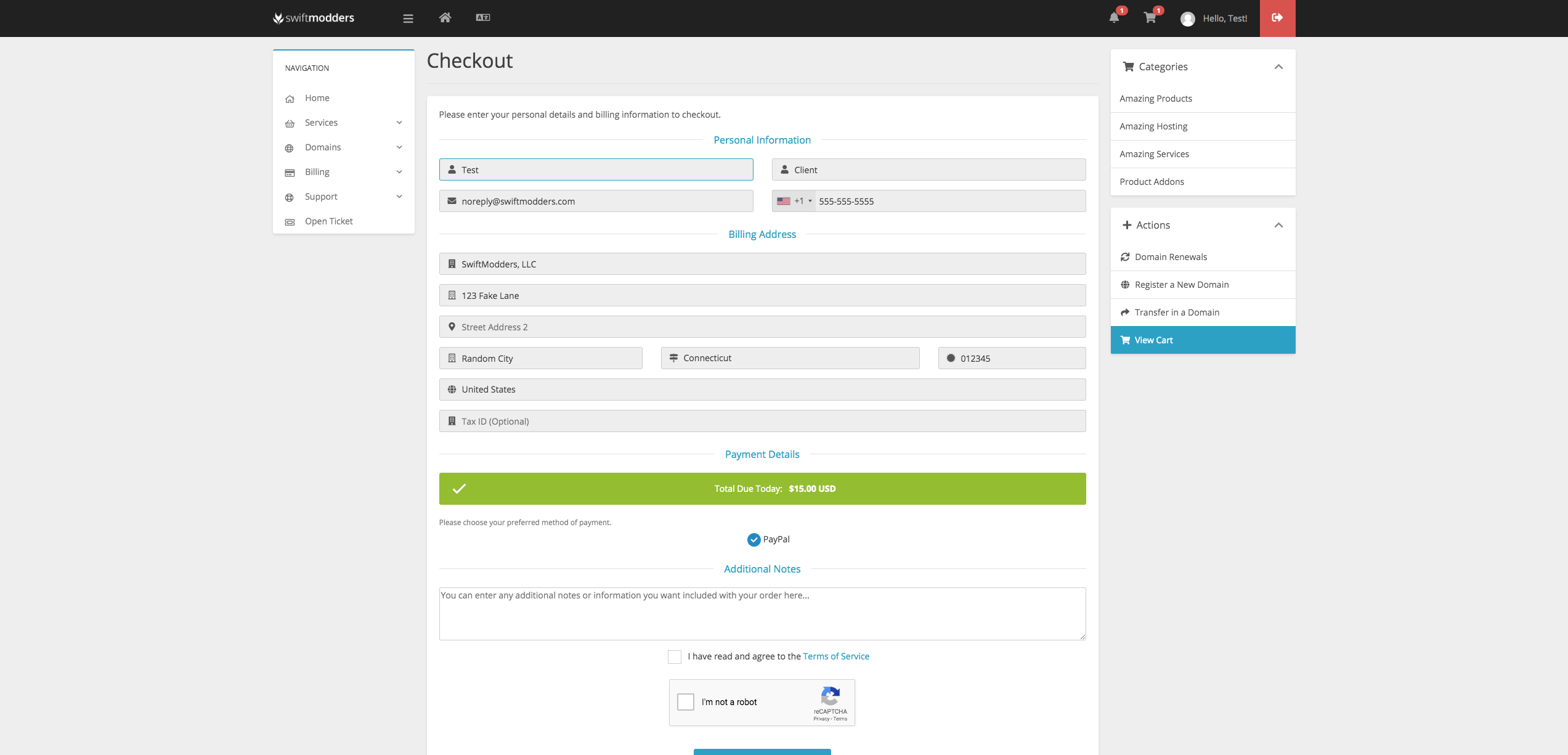Open the Terms of Service link
This screenshot has width=1568, height=755.
[x=836, y=656]
